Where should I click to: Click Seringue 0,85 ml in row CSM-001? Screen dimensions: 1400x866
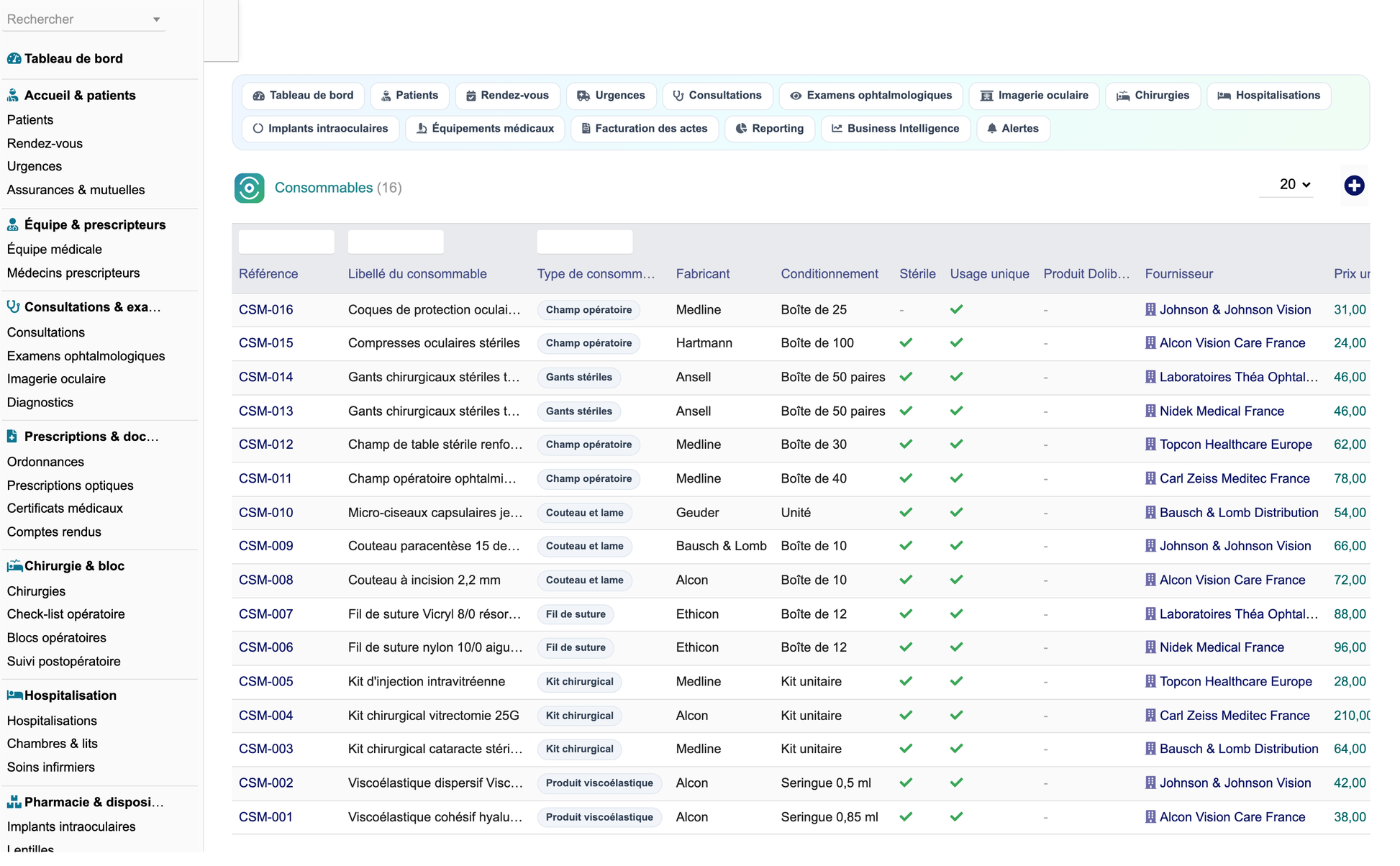(x=829, y=816)
